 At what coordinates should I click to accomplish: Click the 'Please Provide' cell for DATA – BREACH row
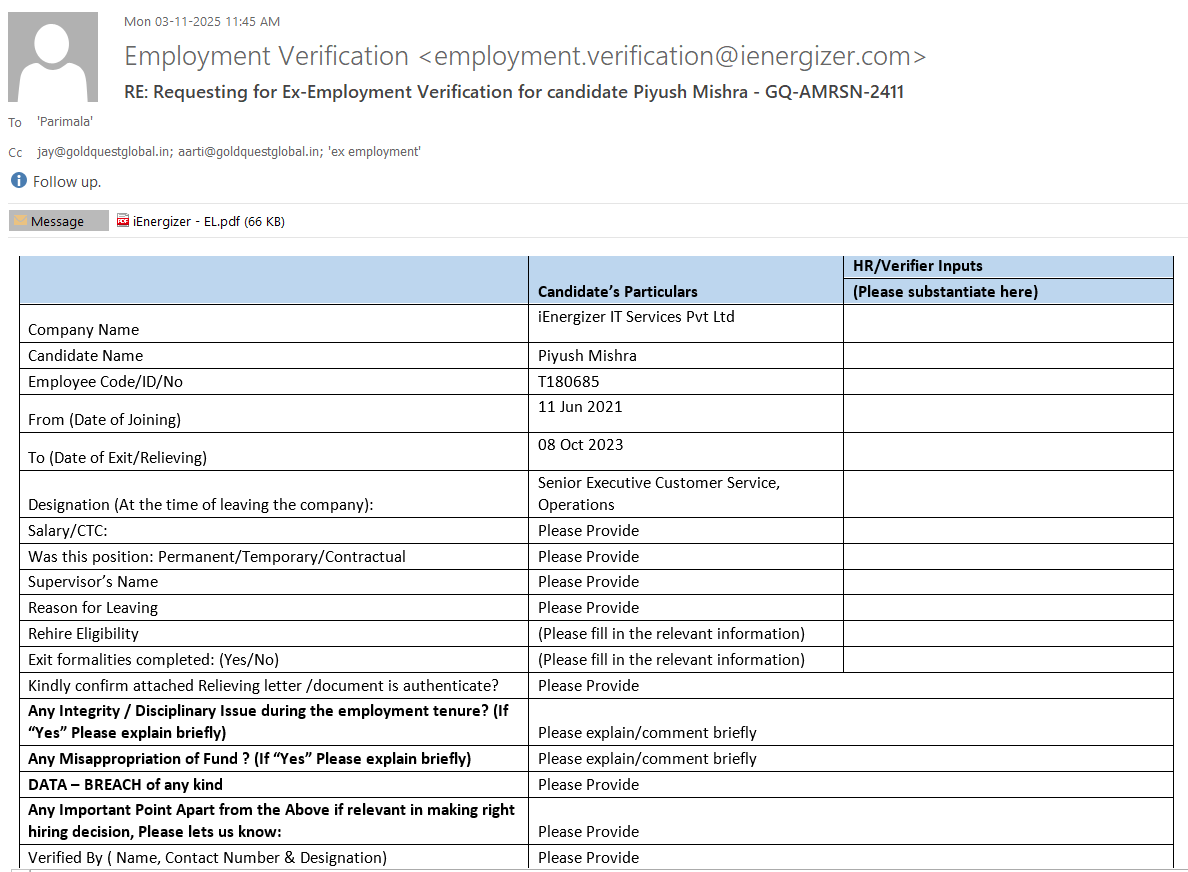(588, 785)
